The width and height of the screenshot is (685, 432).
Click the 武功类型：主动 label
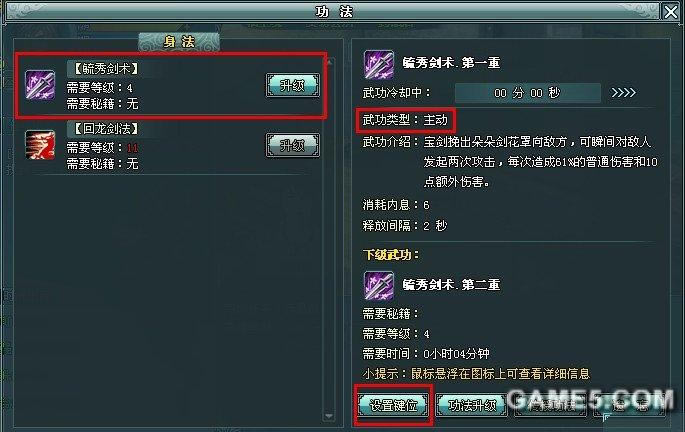pos(405,120)
